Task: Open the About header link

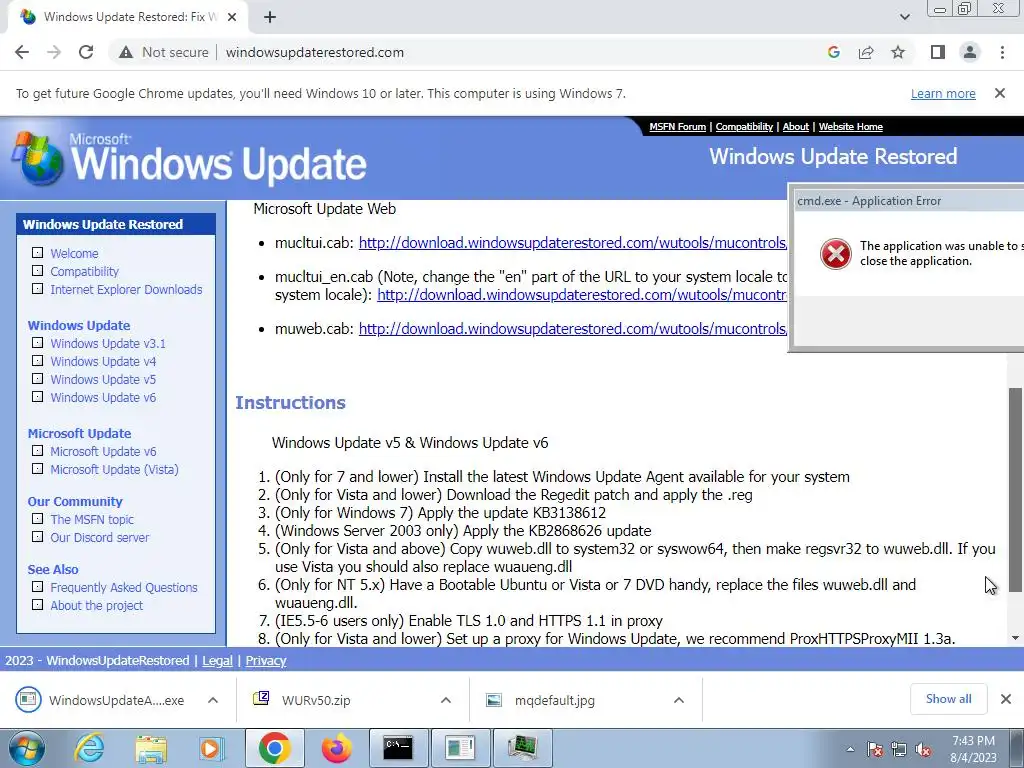Action: [x=795, y=127]
